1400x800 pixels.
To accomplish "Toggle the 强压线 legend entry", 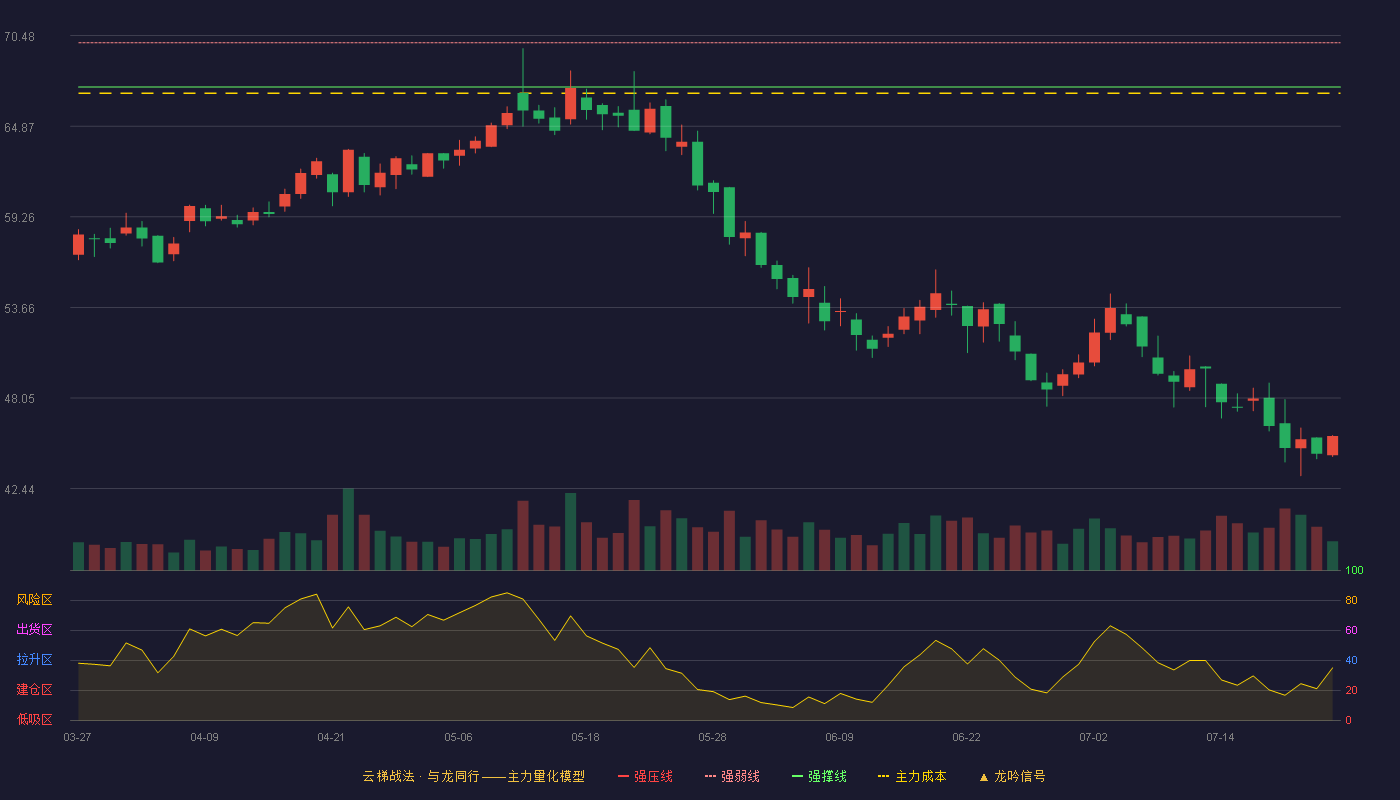I will tap(645, 776).
